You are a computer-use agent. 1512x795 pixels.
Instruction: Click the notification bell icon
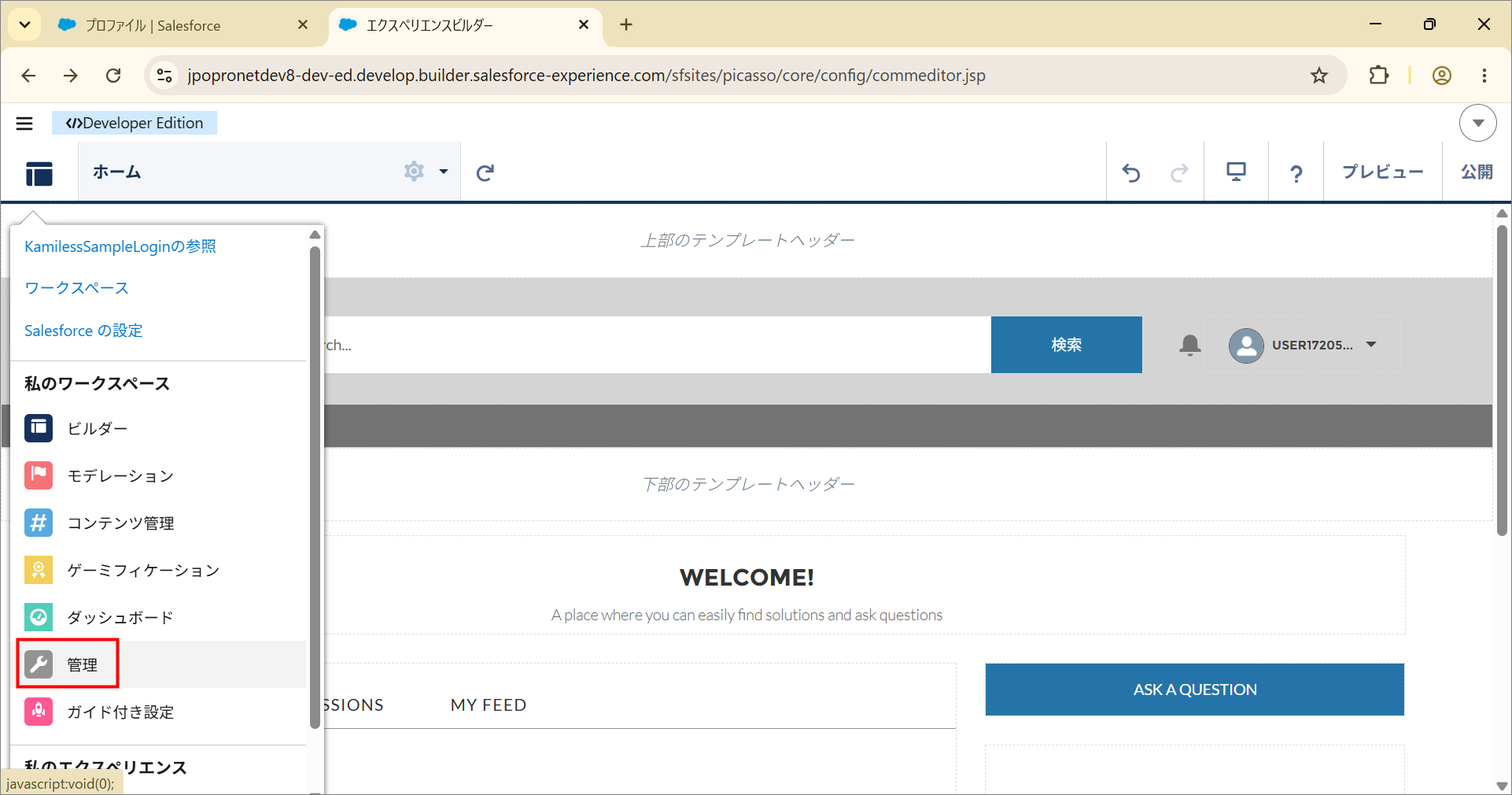coord(1189,345)
